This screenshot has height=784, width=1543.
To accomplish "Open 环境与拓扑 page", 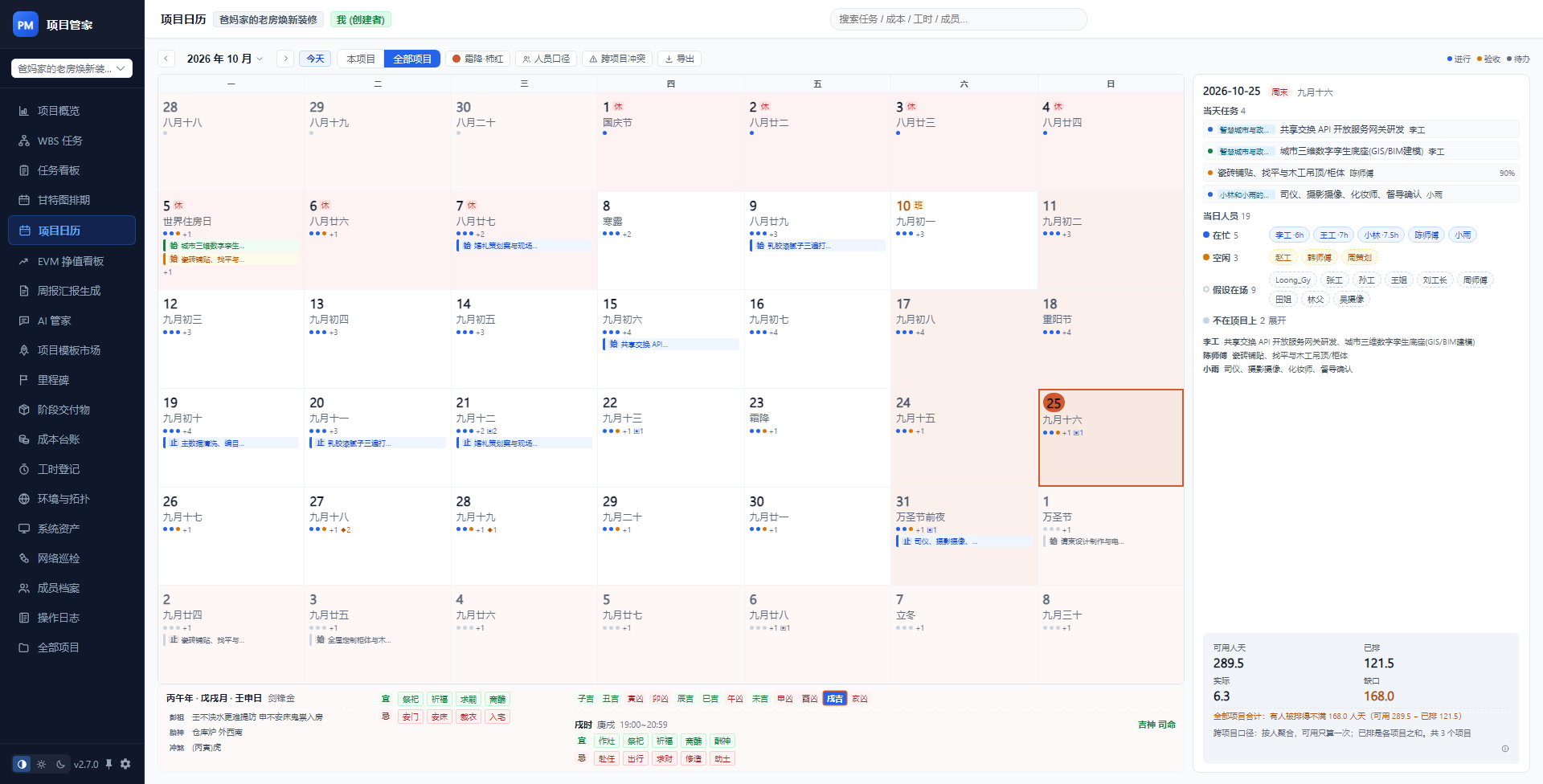I will (x=72, y=499).
